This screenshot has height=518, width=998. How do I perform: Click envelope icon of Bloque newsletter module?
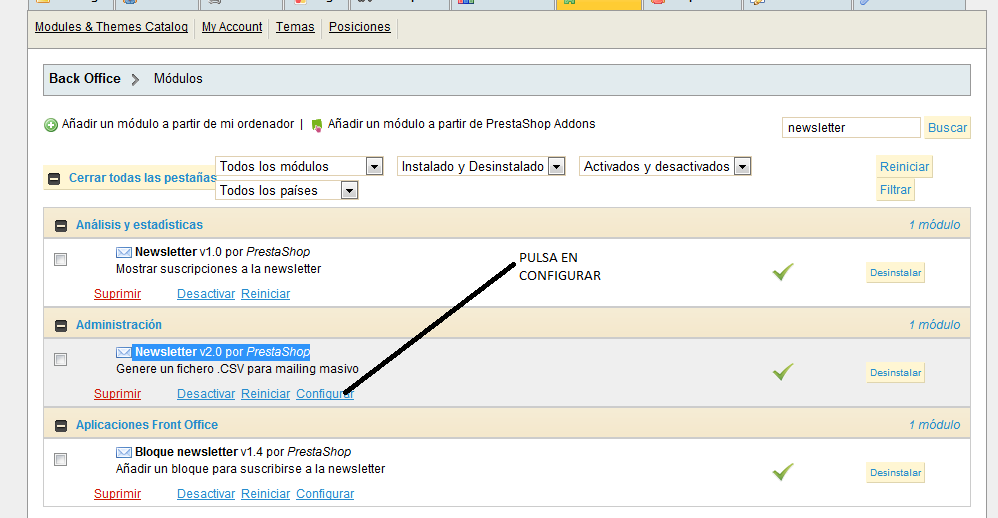pos(124,452)
